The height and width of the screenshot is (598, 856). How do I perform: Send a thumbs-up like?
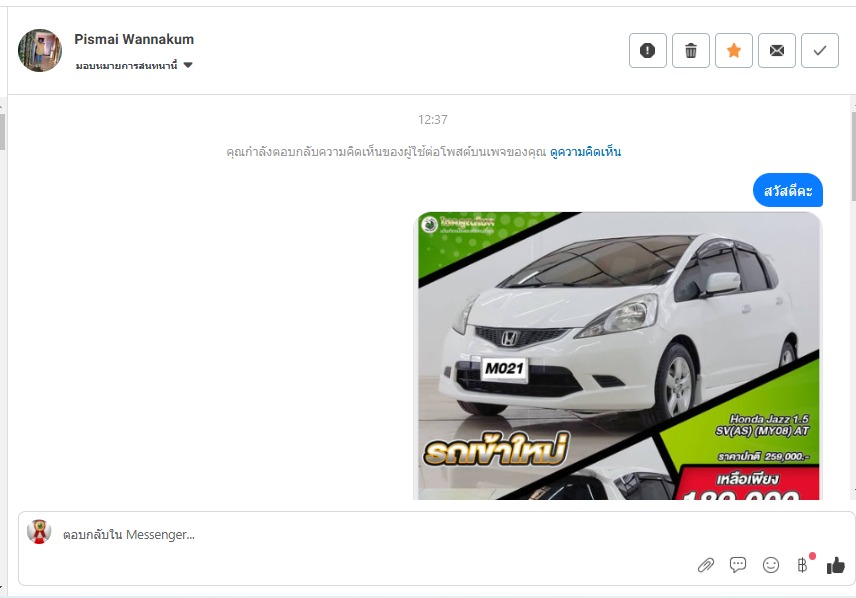[835, 565]
